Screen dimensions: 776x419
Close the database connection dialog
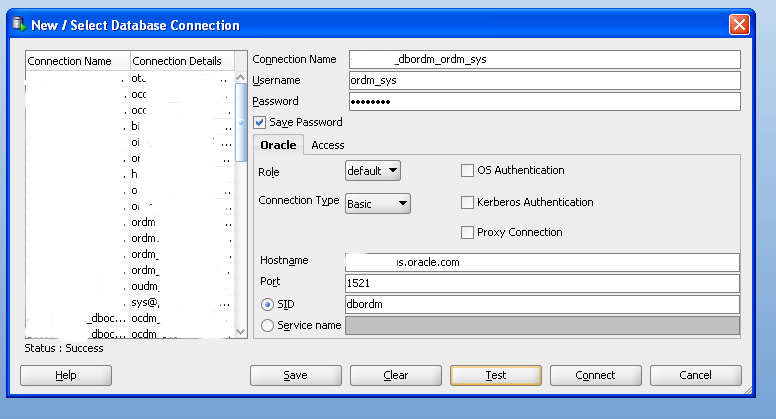click(738, 24)
